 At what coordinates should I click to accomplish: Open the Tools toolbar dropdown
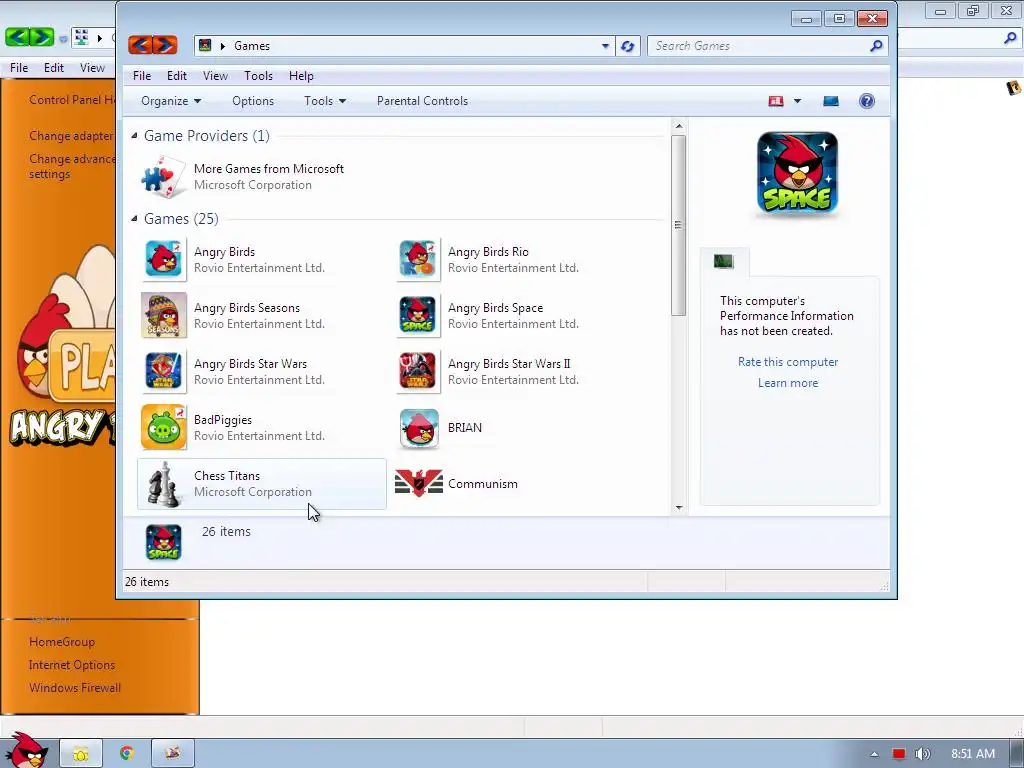tap(325, 101)
